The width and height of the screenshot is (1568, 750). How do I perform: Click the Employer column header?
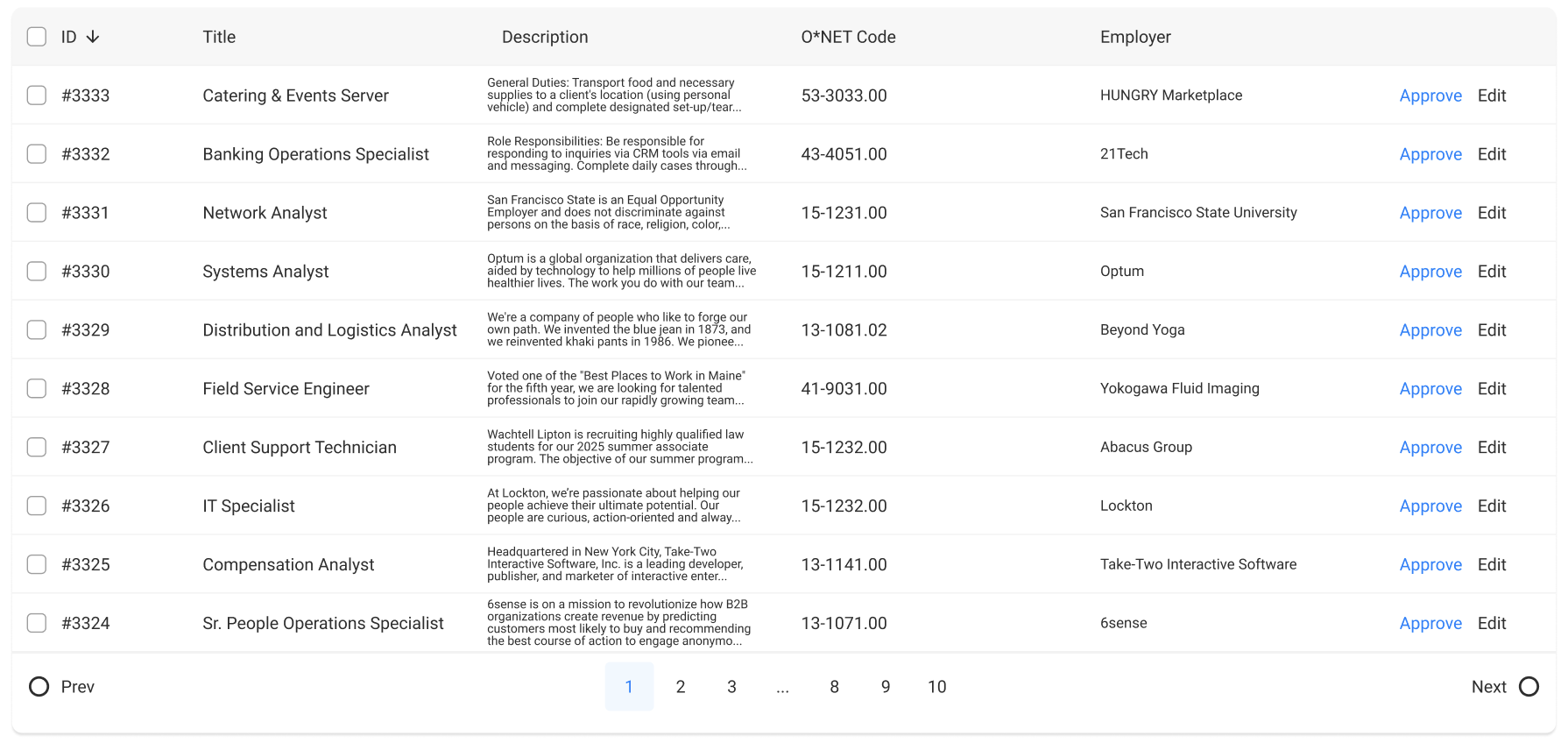1135,37
